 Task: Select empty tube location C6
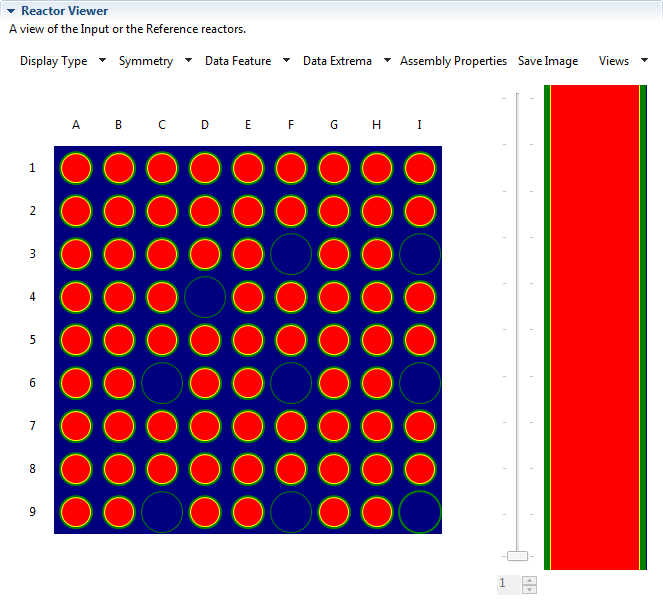(x=162, y=383)
